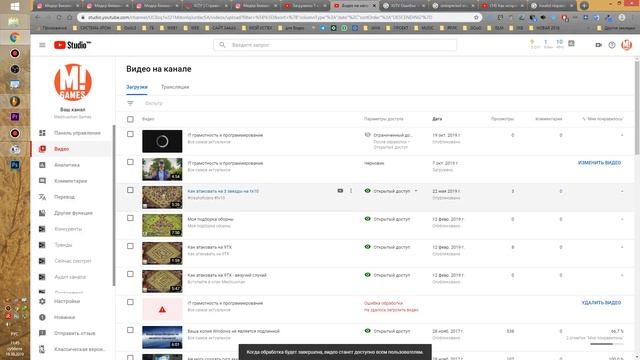This screenshot has height=360, width=640.
Task: Switch to the Загрузки tab
Action: pos(137,87)
